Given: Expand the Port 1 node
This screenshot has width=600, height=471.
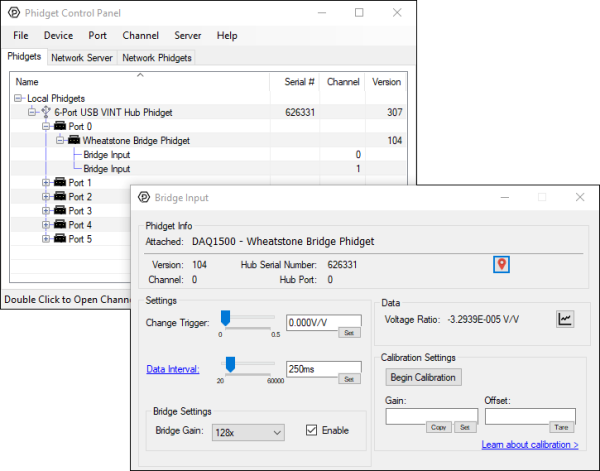Looking at the screenshot, I should [46, 183].
